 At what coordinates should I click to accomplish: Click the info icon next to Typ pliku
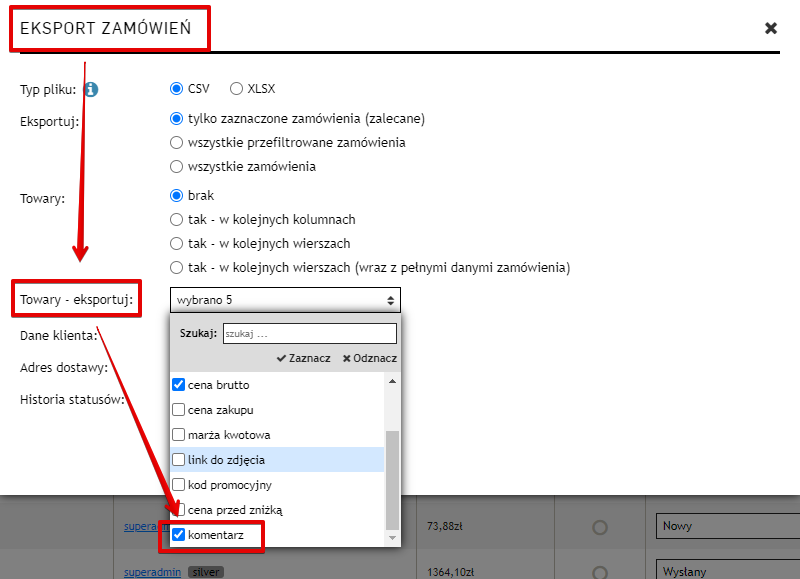coord(91,89)
